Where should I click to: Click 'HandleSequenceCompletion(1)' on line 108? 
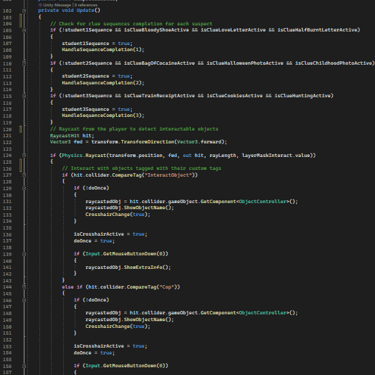(102, 50)
